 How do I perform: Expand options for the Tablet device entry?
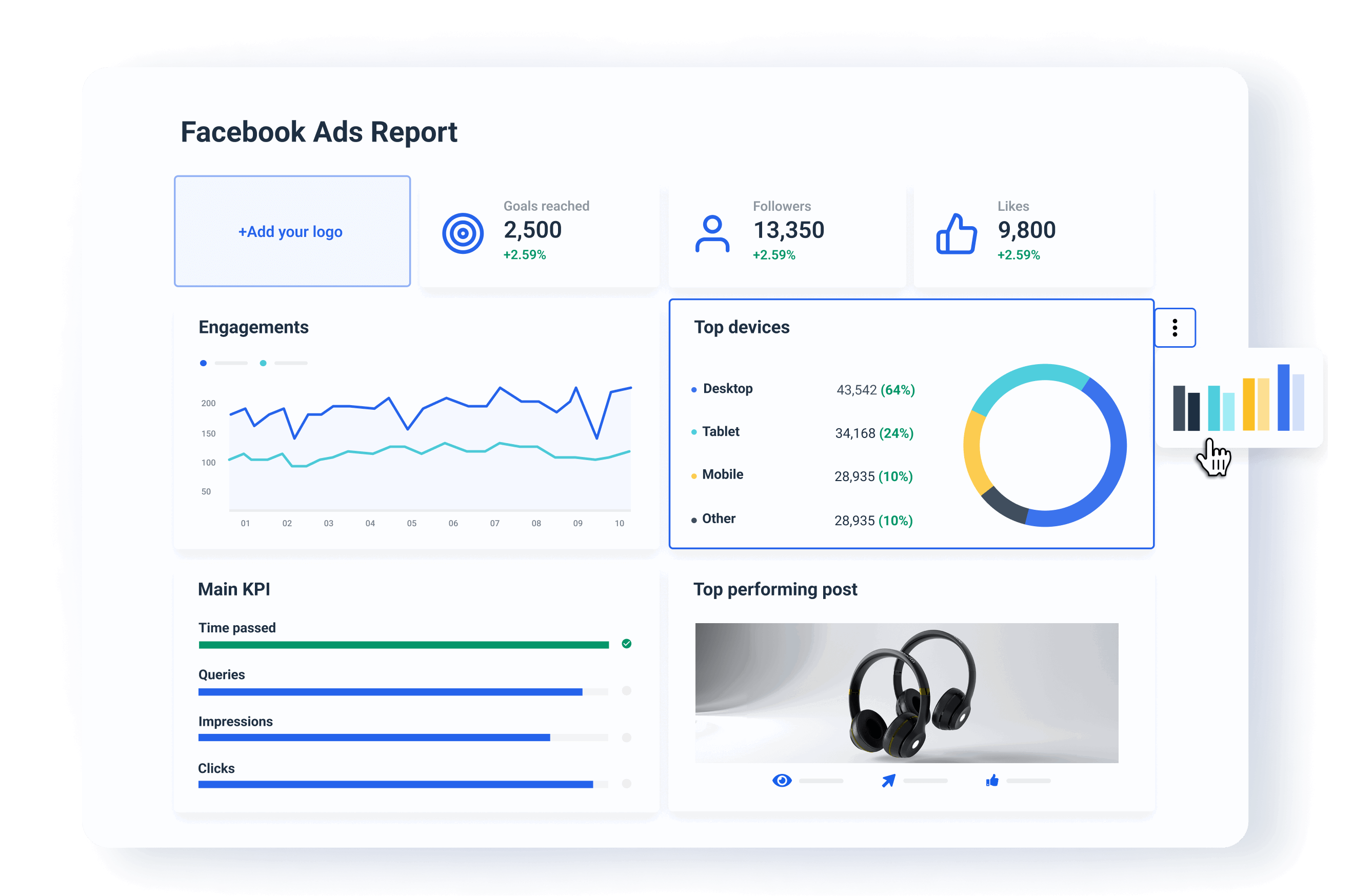721,432
